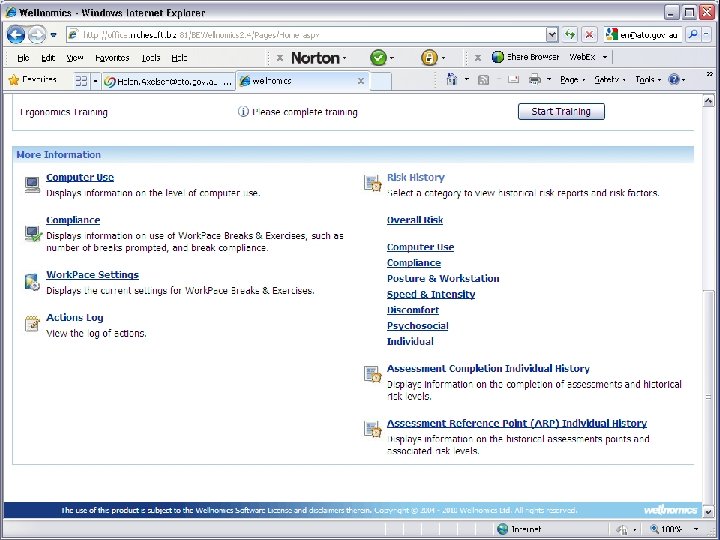The height and width of the screenshot is (540, 720).
Task: Open the Tools menu in menu bar
Action: pyautogui.click(x=151, y=58)
